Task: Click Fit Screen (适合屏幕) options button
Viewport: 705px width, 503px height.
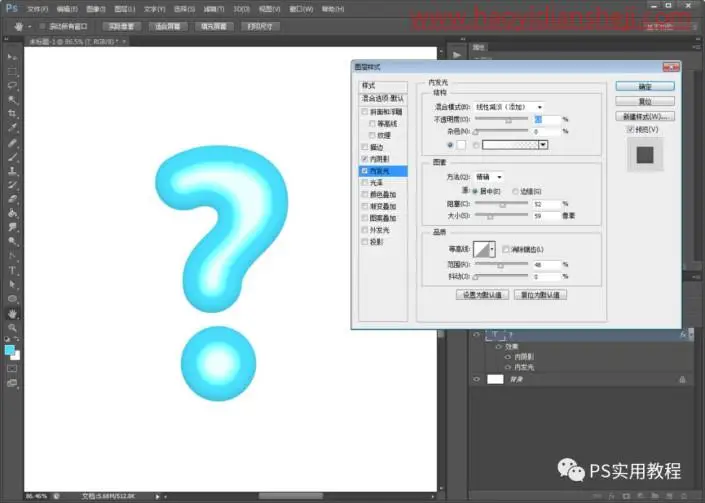Action: click(x=168, y=27)
